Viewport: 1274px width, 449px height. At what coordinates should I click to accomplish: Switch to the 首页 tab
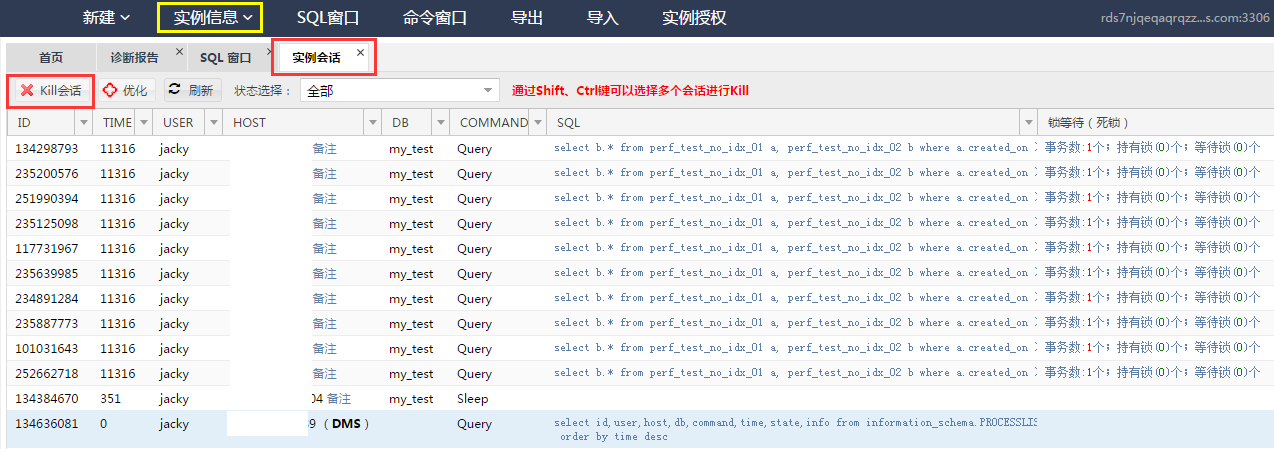(51, 58)
